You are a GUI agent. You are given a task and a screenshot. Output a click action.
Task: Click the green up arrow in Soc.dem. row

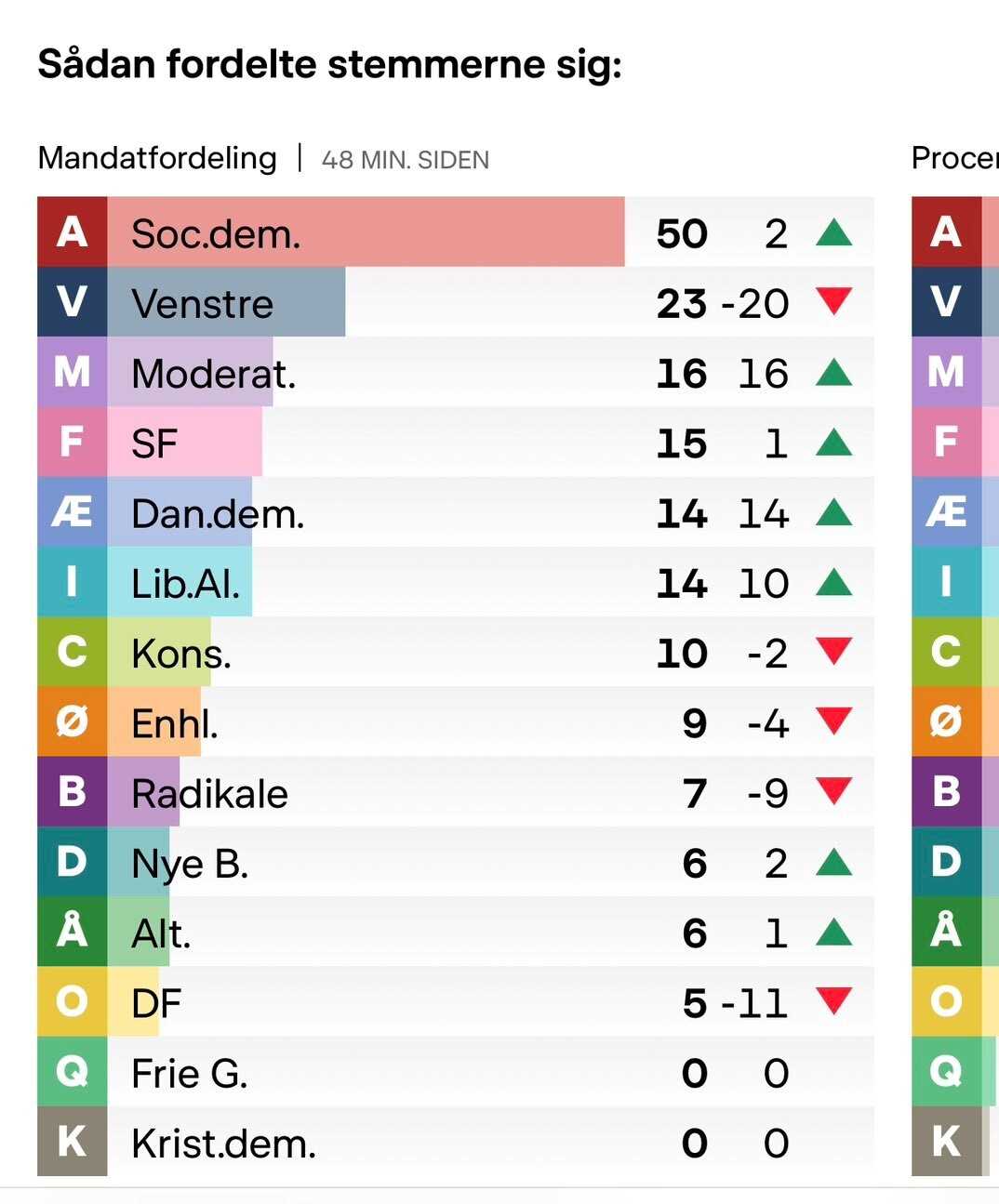833,232
